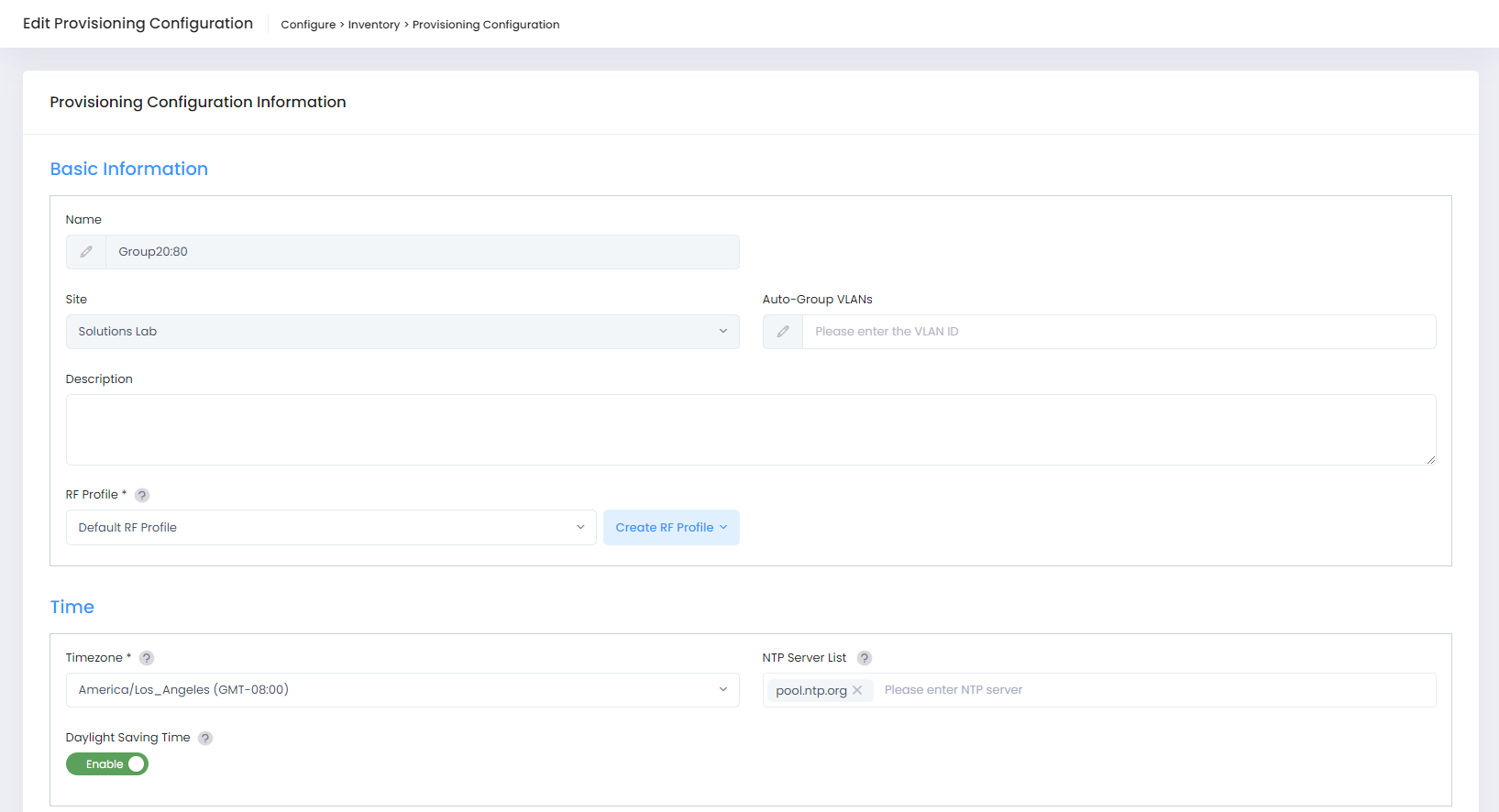This screenshot has height=812, width=1499.
Task: Click the Timezone help icon
Action: [147, 658]
